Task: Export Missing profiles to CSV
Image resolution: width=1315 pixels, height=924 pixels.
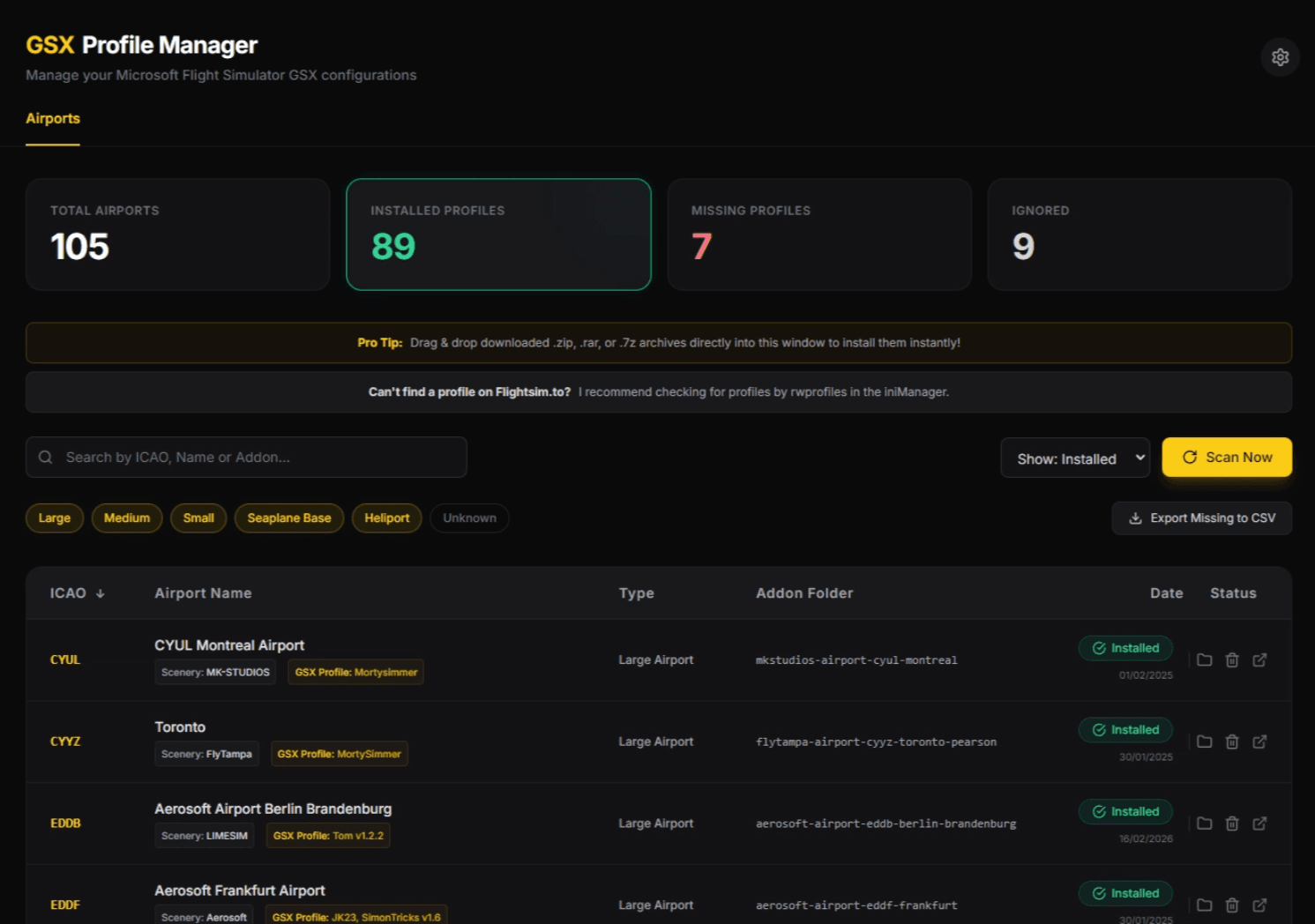Action: 1201,518
